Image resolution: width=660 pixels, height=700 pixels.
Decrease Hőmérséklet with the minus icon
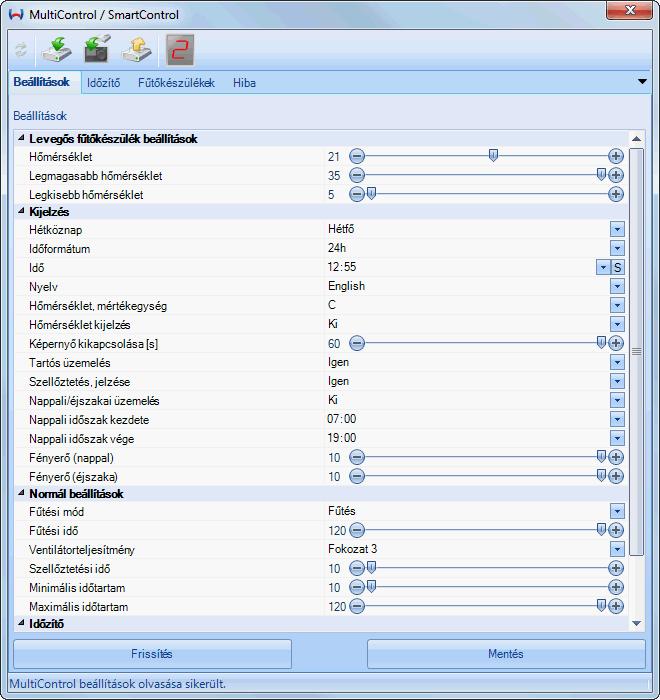pos(357,156)
